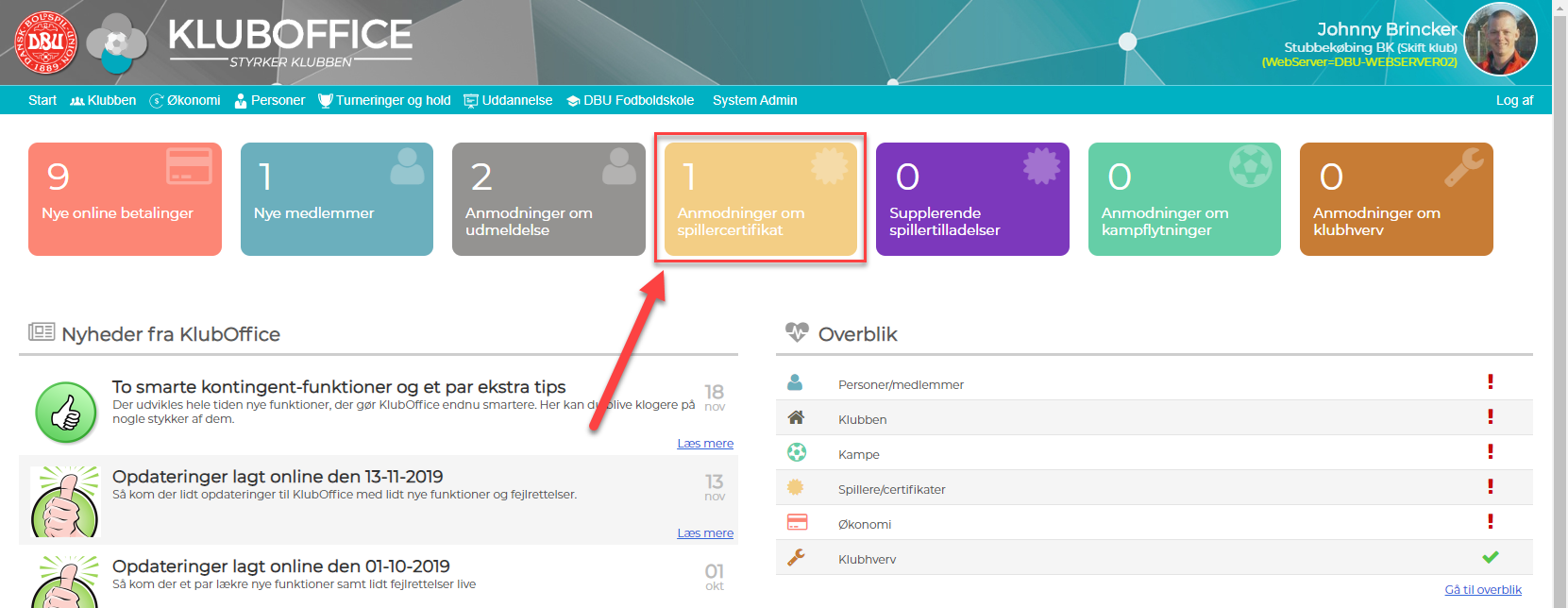This screenshot has width=1568, height=608.
Task: Click the DBU logo emblem
Action: click(x=45, y=42)
